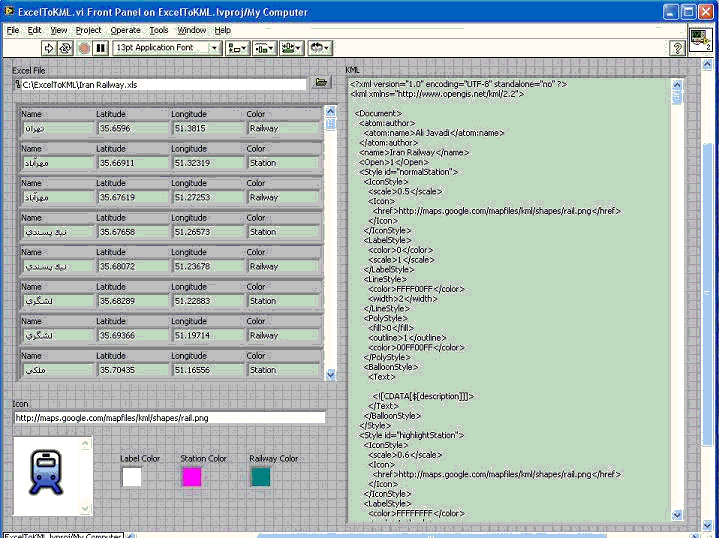
Task: Open the context help question mark
Action: pyautogui.click(x=677, y=48)
